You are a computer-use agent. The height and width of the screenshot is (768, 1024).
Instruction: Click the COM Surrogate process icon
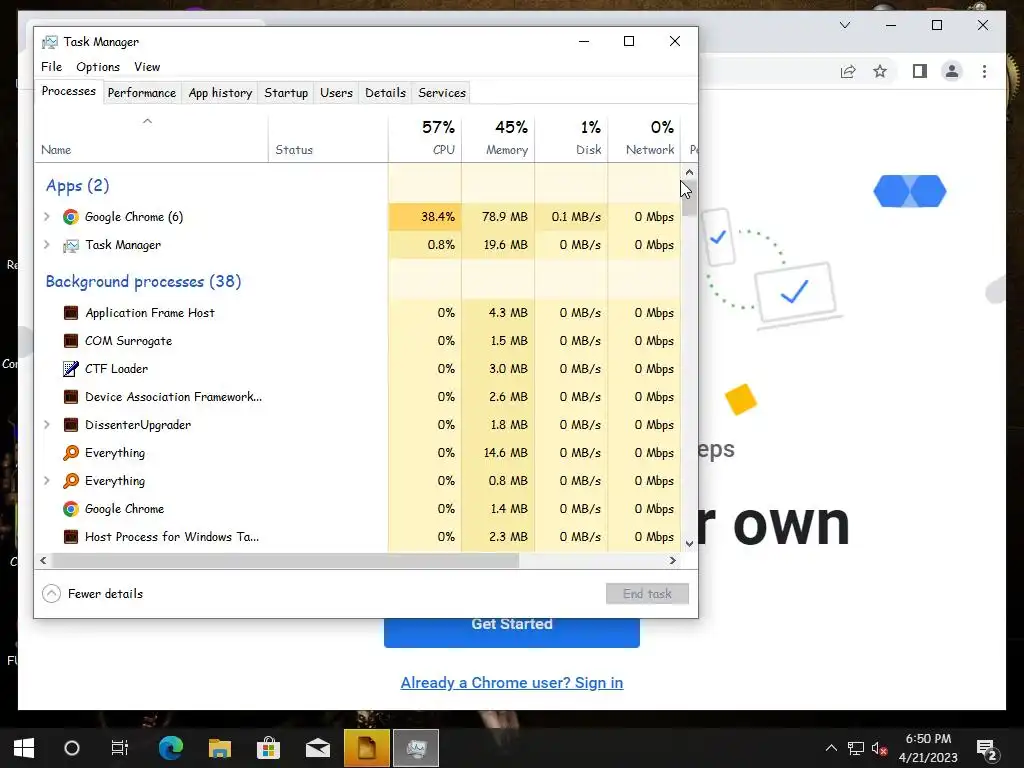pyautogui.click(x=71, y=341)
